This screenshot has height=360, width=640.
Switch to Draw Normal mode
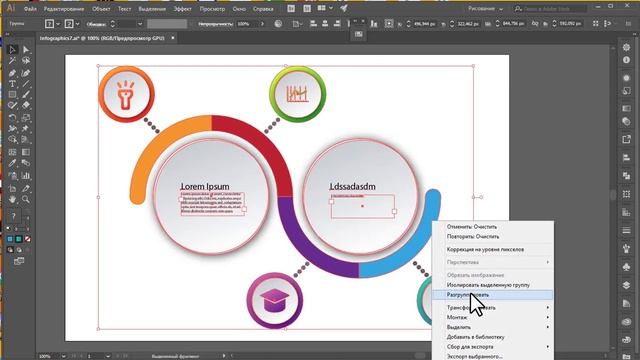click(10, 250)
